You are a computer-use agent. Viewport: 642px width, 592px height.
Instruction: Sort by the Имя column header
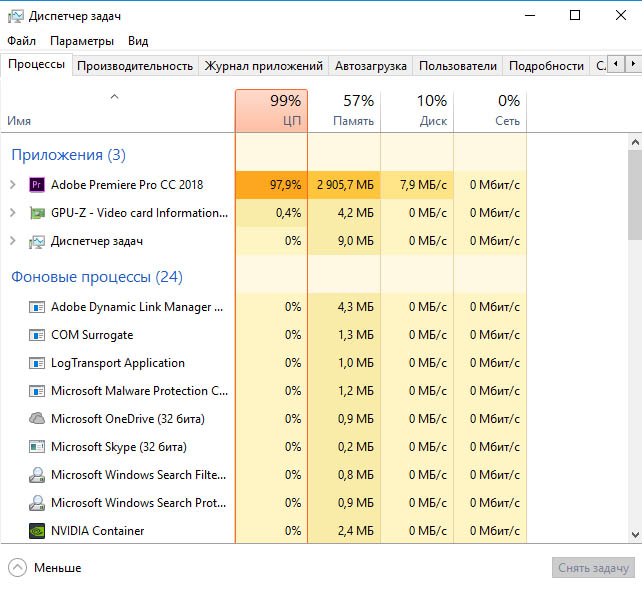[118, 111]
